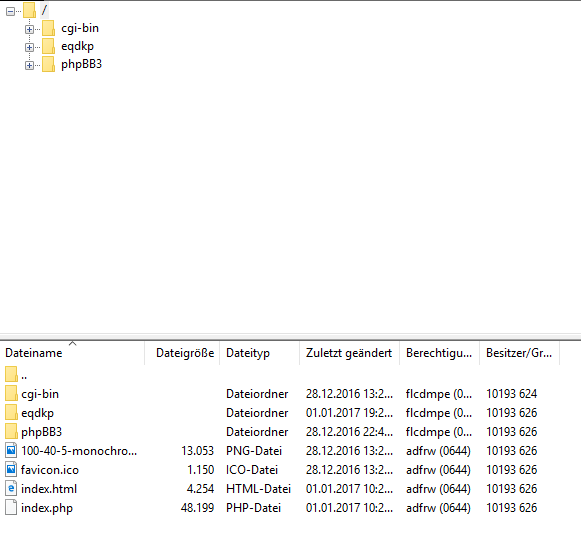
Task: Select the root folder icon in tree
Action: tap(29, 10)
